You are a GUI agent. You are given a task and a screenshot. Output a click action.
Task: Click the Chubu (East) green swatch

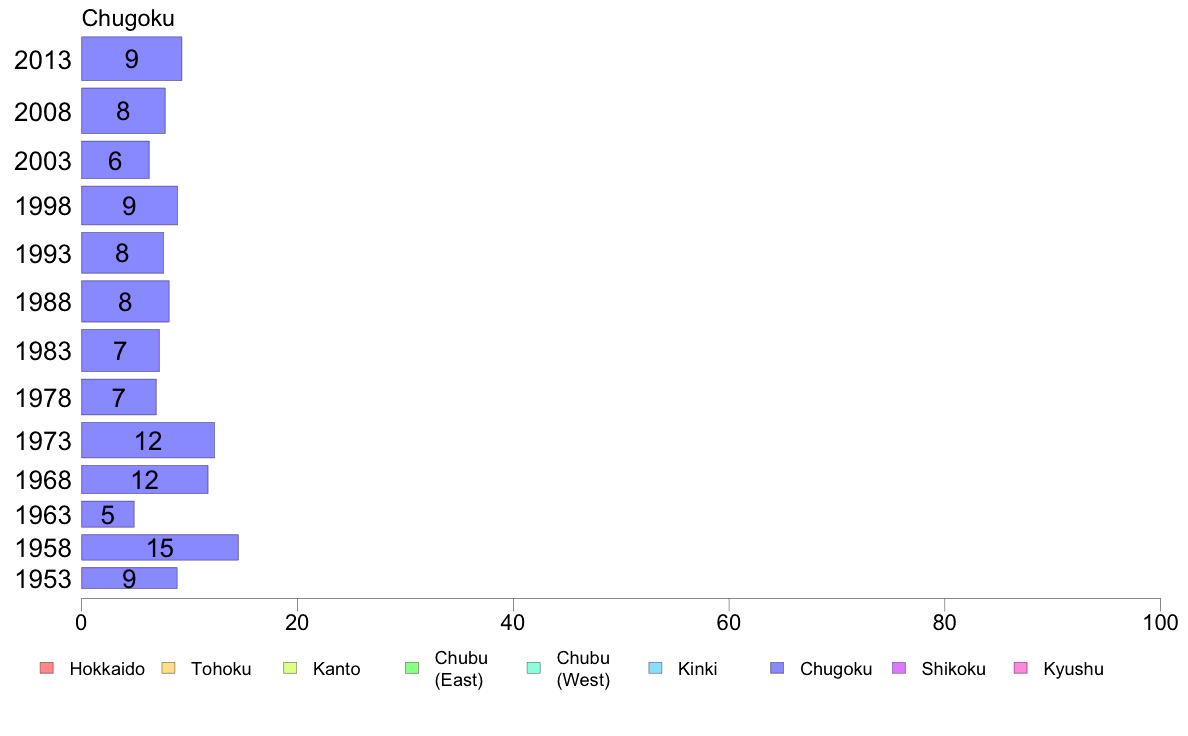(x=412, y=668)
